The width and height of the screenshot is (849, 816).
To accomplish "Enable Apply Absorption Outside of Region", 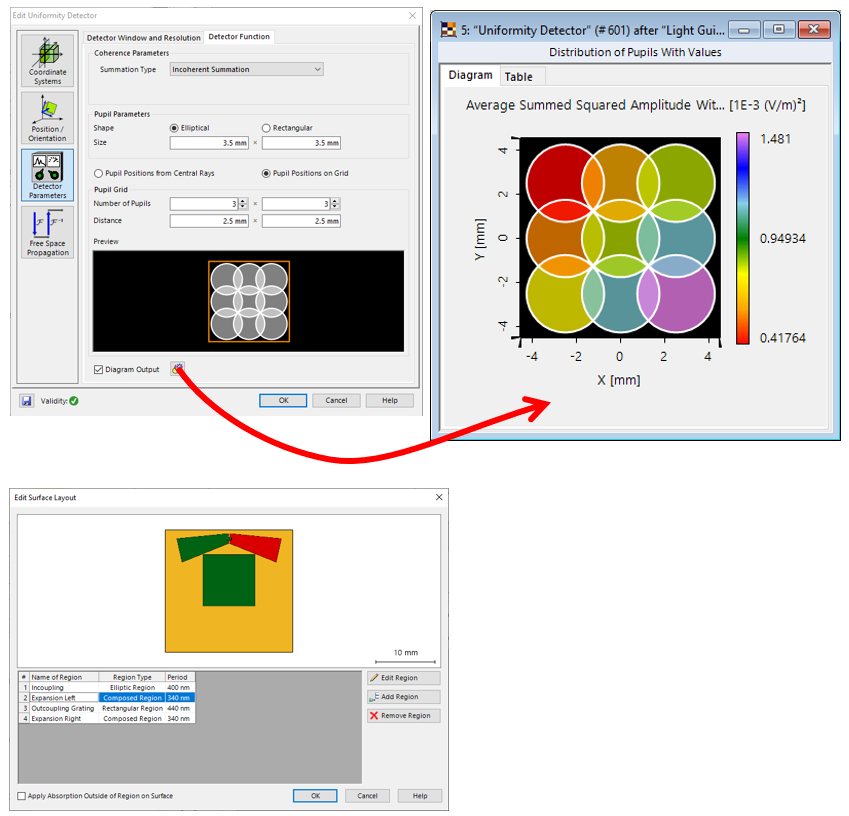I will tap(23, 796).
